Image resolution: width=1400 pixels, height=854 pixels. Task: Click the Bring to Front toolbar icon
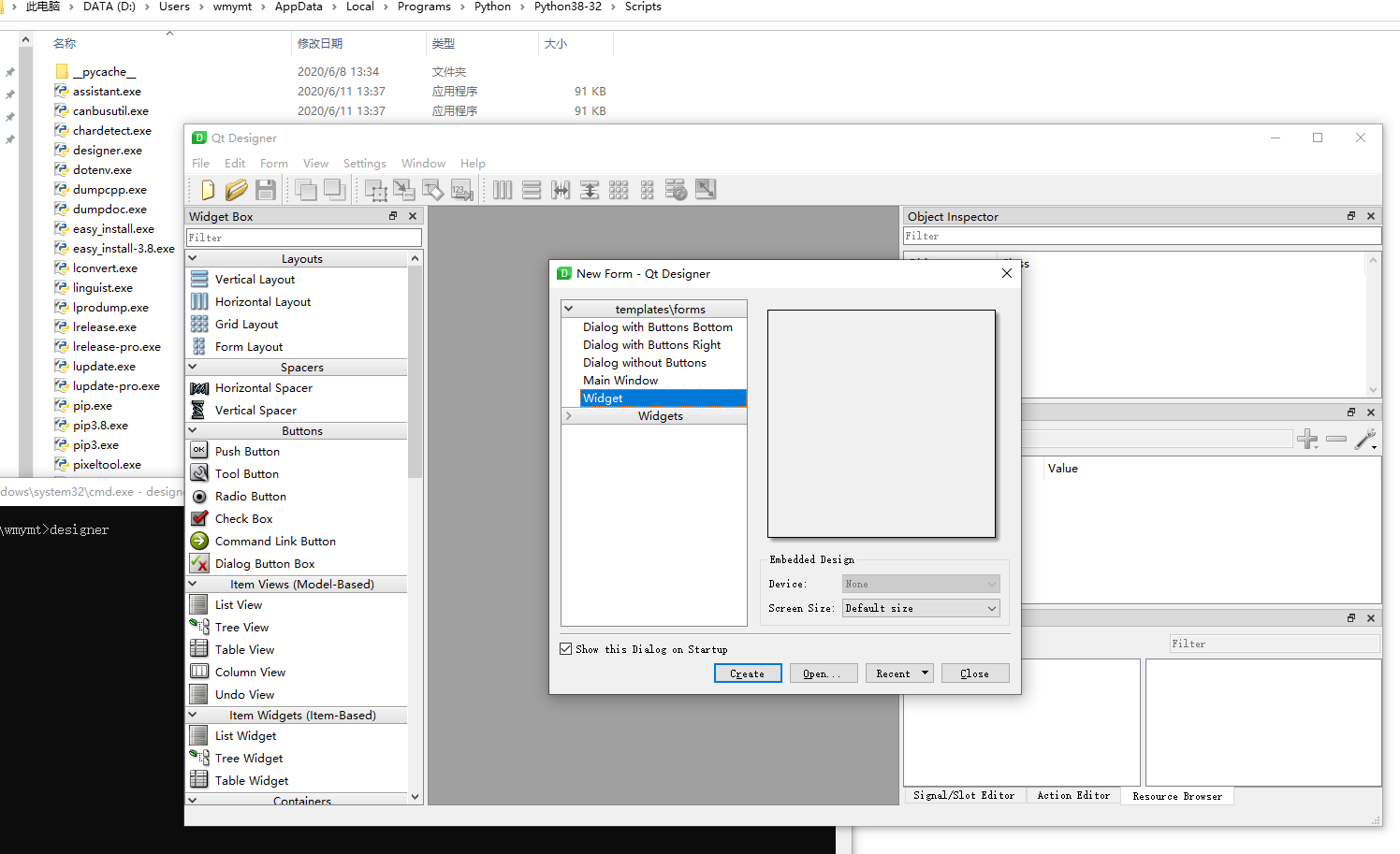click(335, 190)
